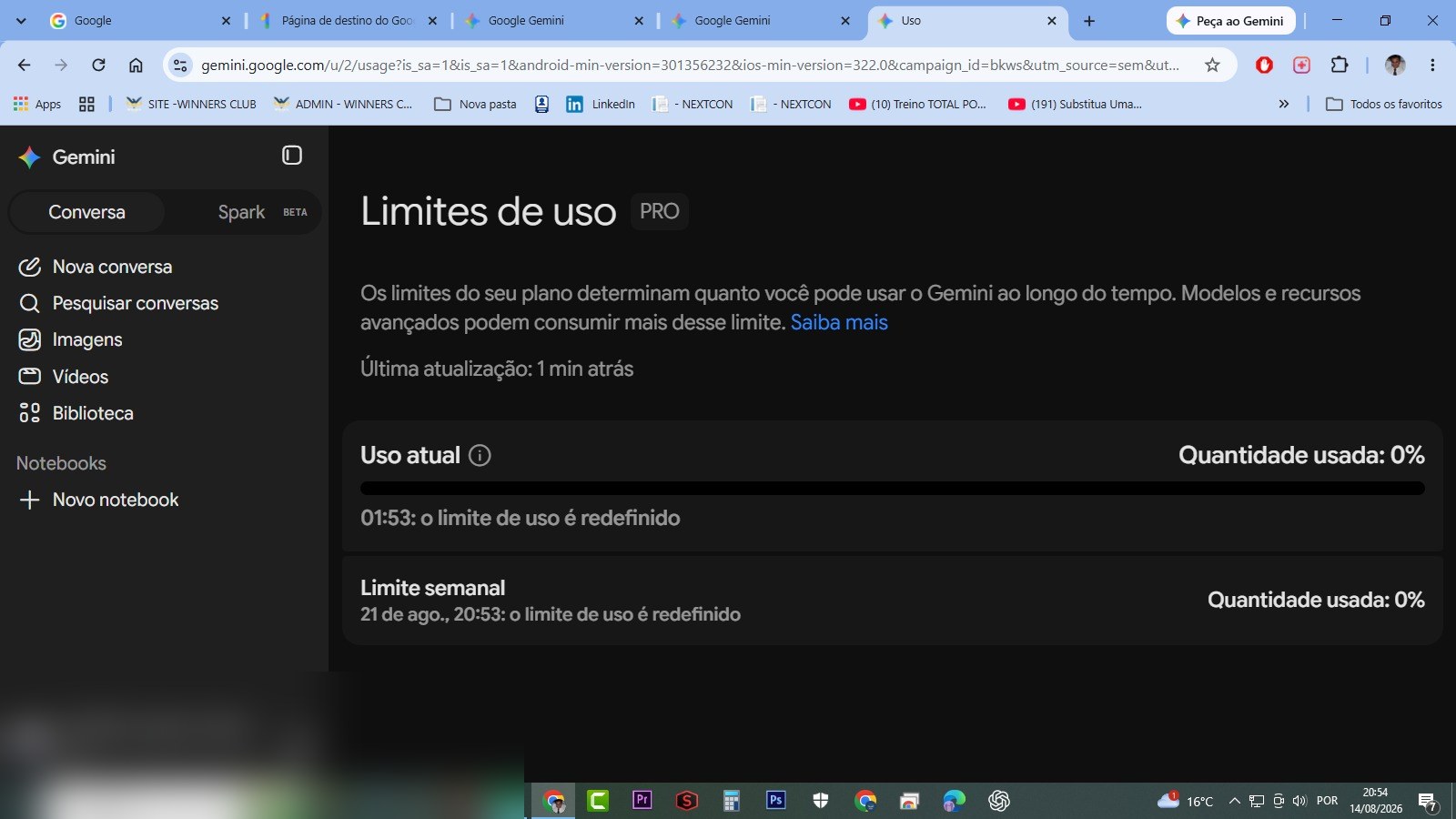Expand Todos os favoritos folder

click(x=1384, y=104)
